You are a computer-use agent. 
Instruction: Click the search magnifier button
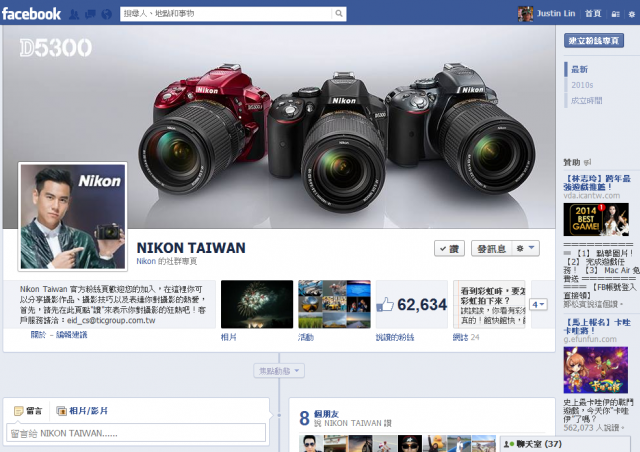click(339, 13)
